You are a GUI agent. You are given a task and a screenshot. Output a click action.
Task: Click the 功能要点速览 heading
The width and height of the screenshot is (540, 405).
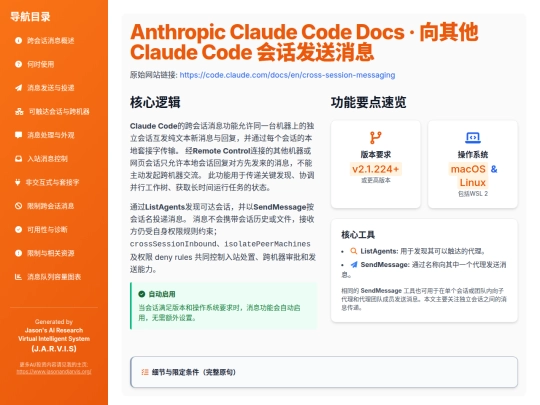[x=368, y=102]
